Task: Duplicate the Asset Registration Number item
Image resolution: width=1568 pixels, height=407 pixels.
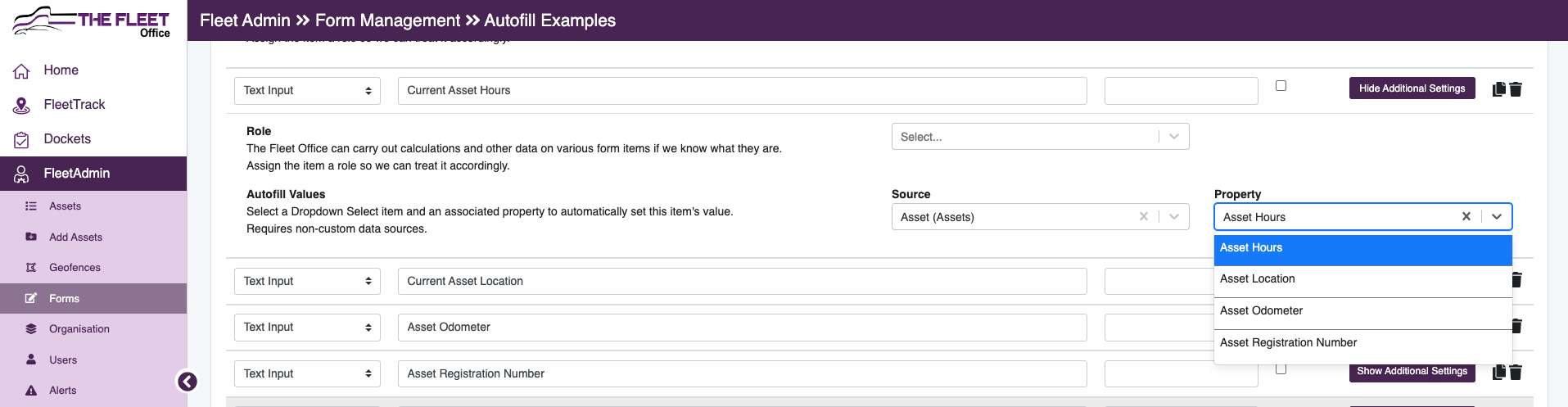Action: pyautogui.click(x=1499, y=373)
